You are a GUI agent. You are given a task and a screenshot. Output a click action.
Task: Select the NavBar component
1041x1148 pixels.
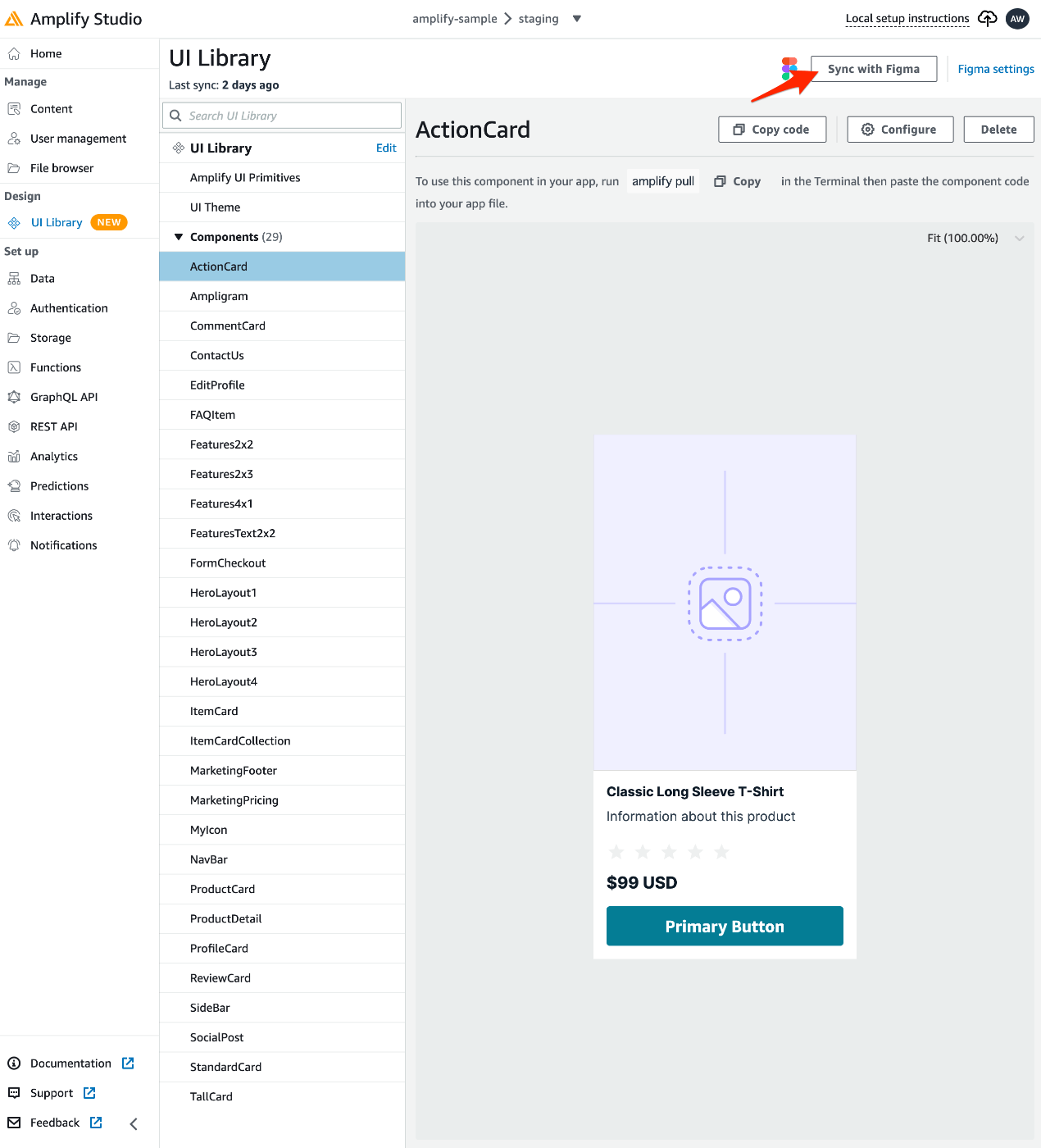(x=282, y=859)
